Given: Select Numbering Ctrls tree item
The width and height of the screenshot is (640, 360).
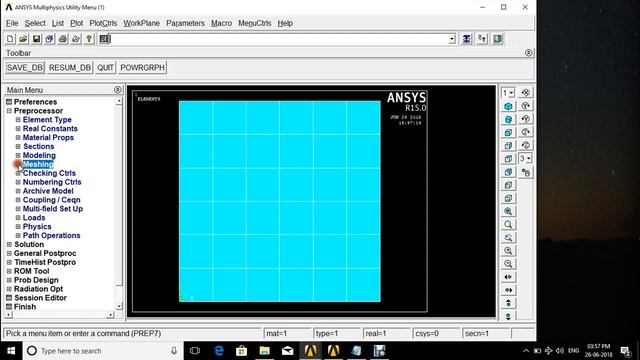Looking at the screenshot, I should [52, 182].
